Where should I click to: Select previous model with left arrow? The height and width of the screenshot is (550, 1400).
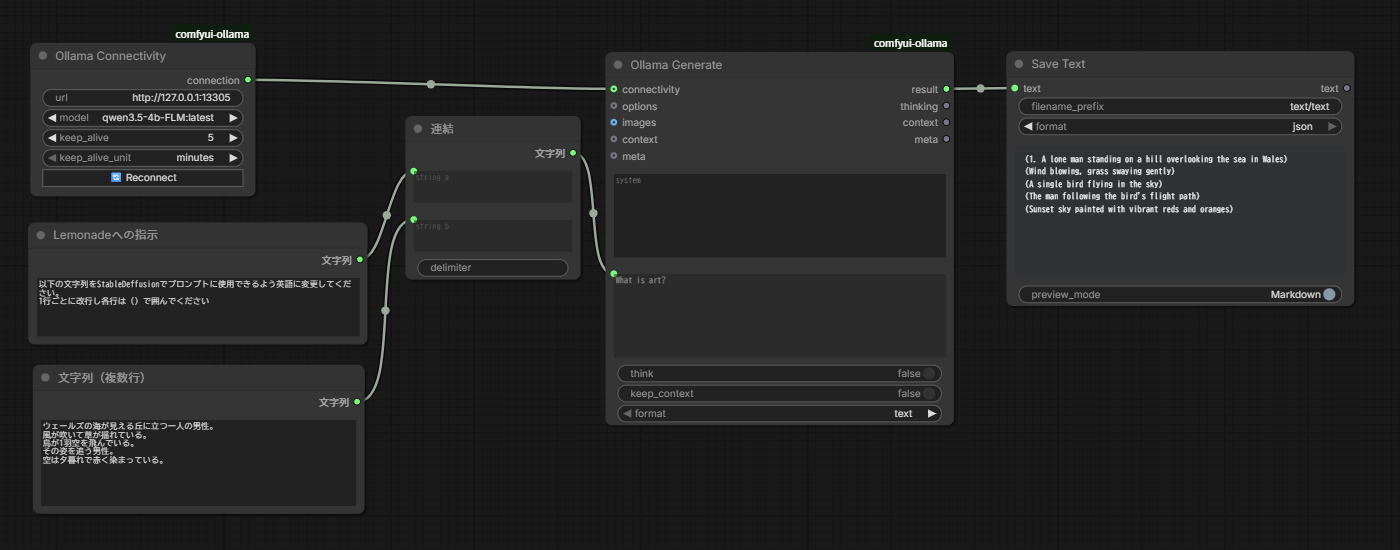52,117
